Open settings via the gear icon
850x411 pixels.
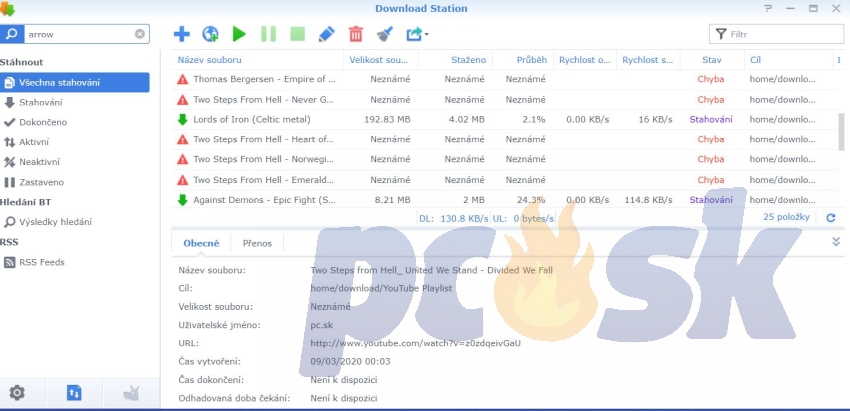17,392
